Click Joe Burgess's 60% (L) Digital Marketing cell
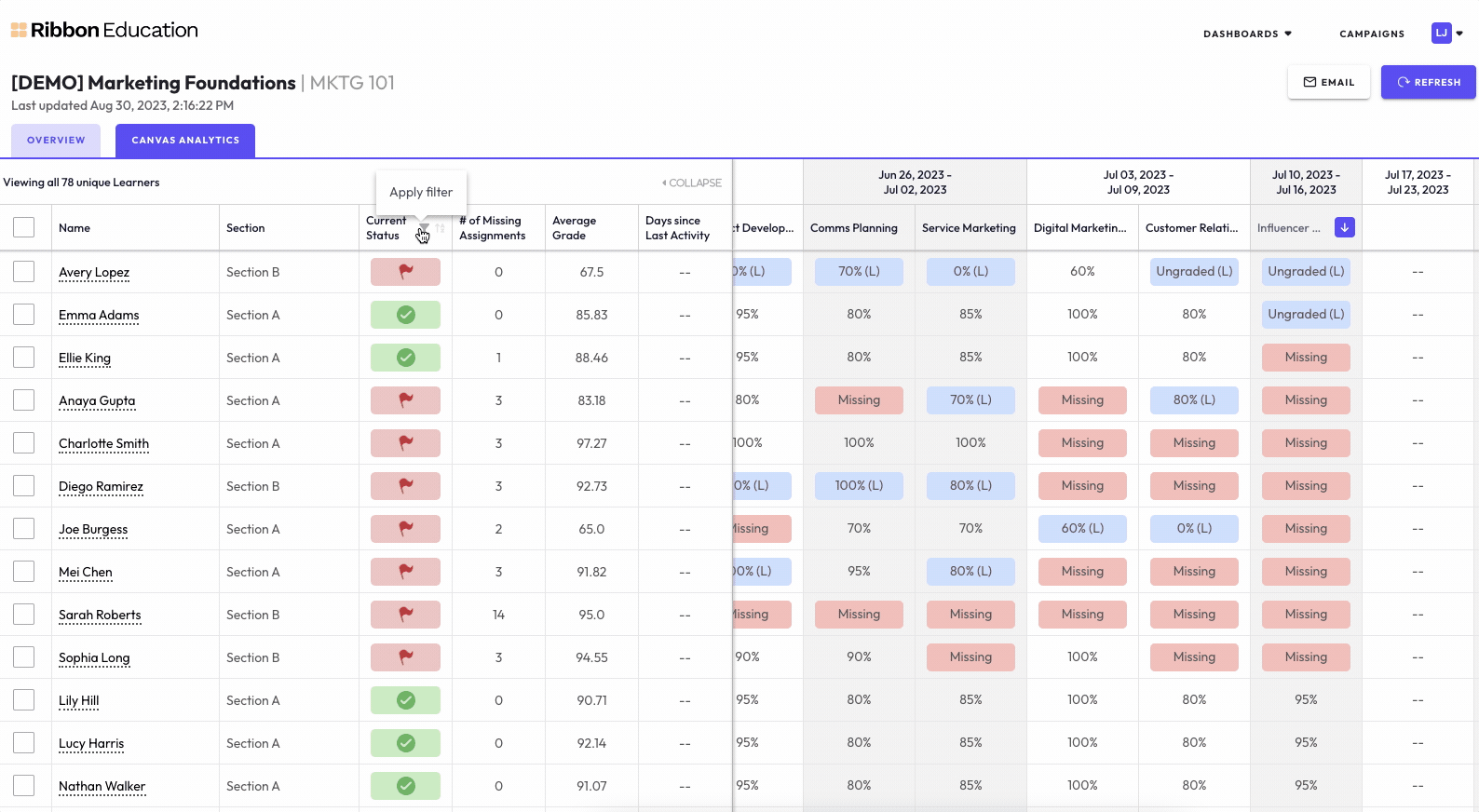 (1082, 529)
